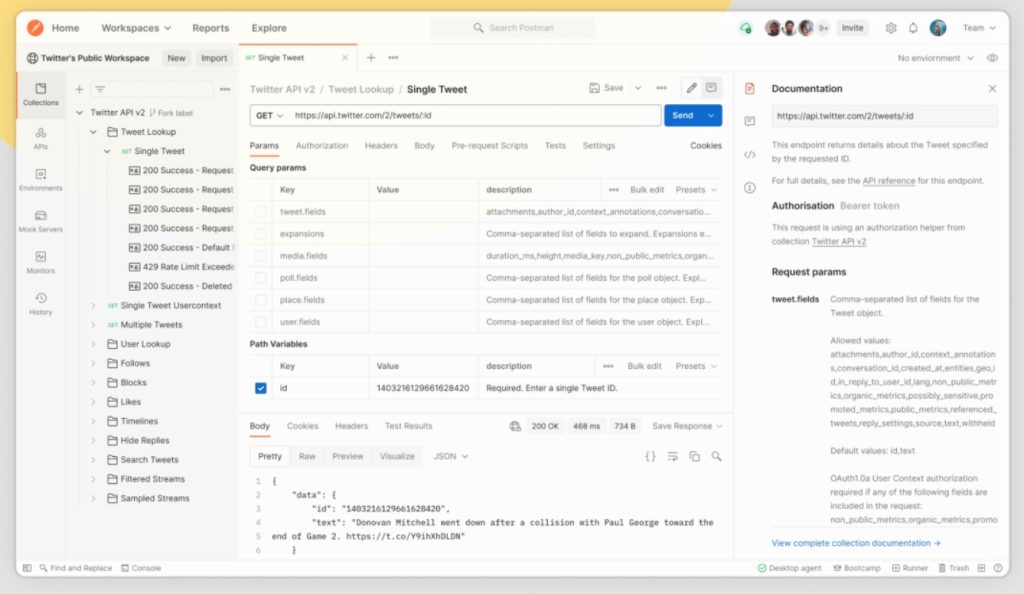Click the Postman logo icon
This screenshot has width=1024, height=594.
35,27
